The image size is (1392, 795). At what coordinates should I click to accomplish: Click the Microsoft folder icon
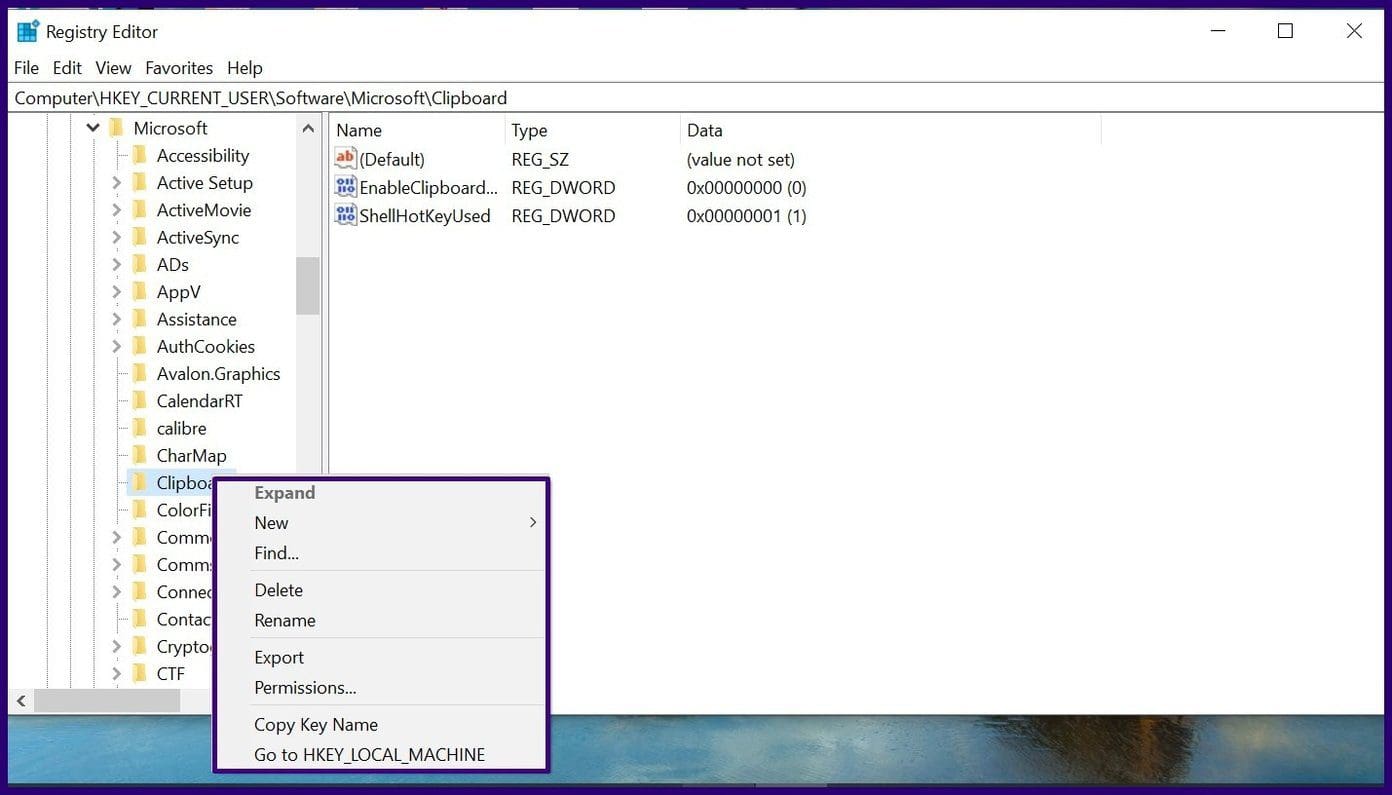tap(117, 128)
